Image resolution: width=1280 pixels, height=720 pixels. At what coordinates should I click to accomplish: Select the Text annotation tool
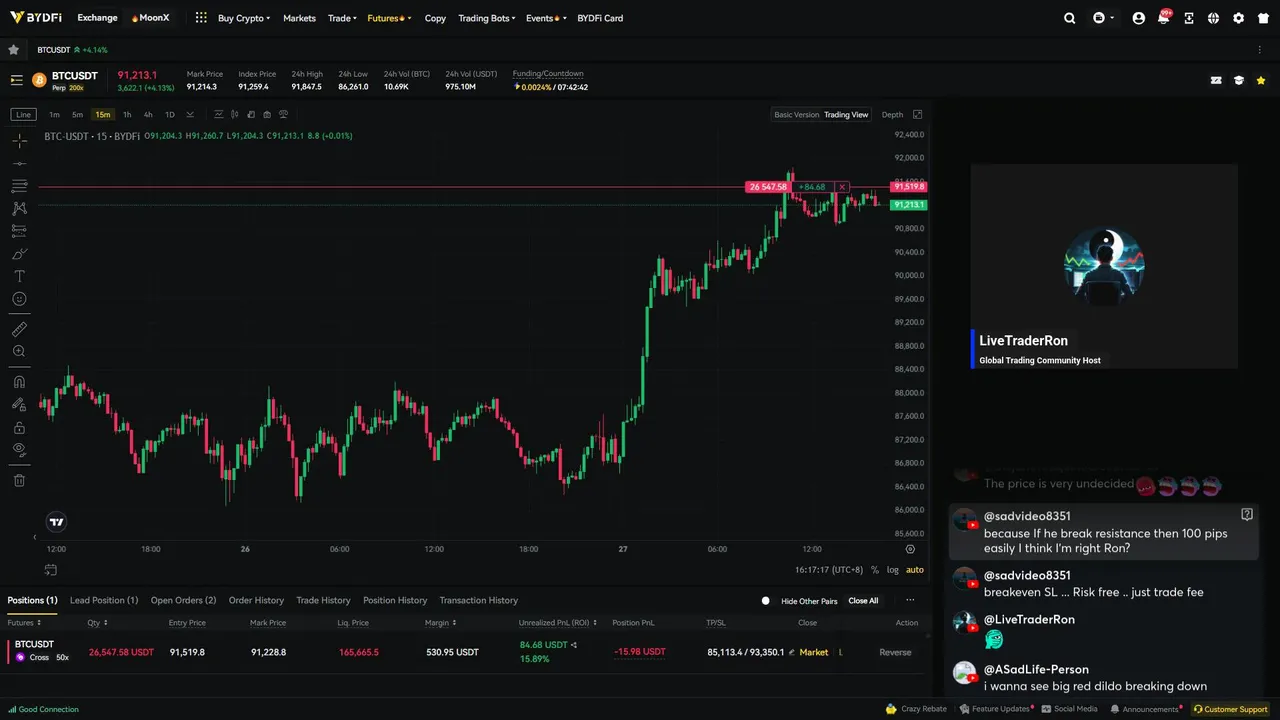pyautogui.click(x=19, y=276)
